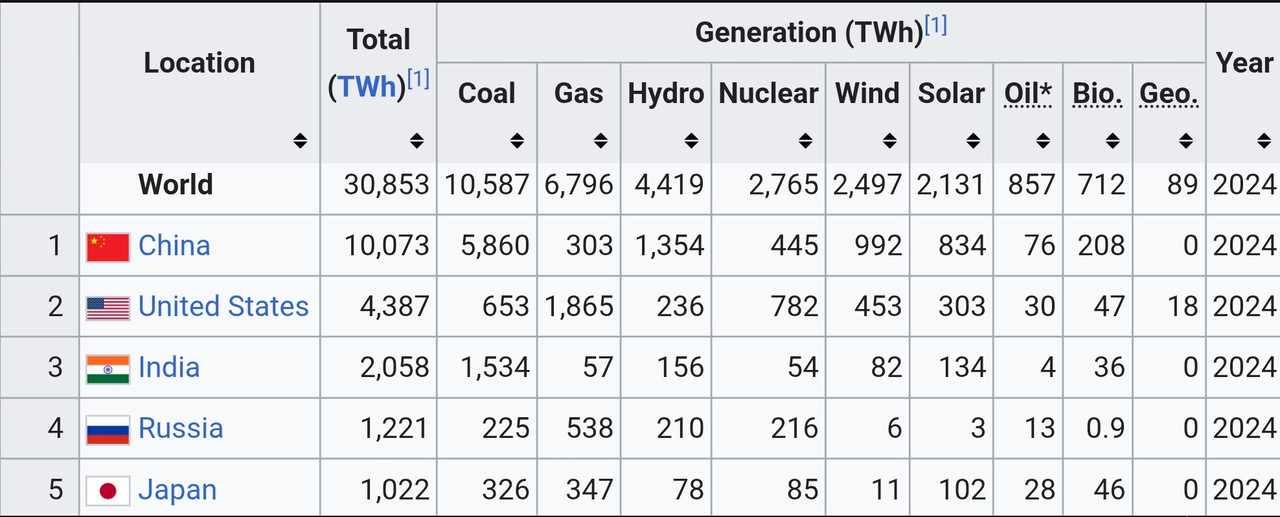
Task: Click the Oil* abbreviation header
Action: [x=1028, y=93]
